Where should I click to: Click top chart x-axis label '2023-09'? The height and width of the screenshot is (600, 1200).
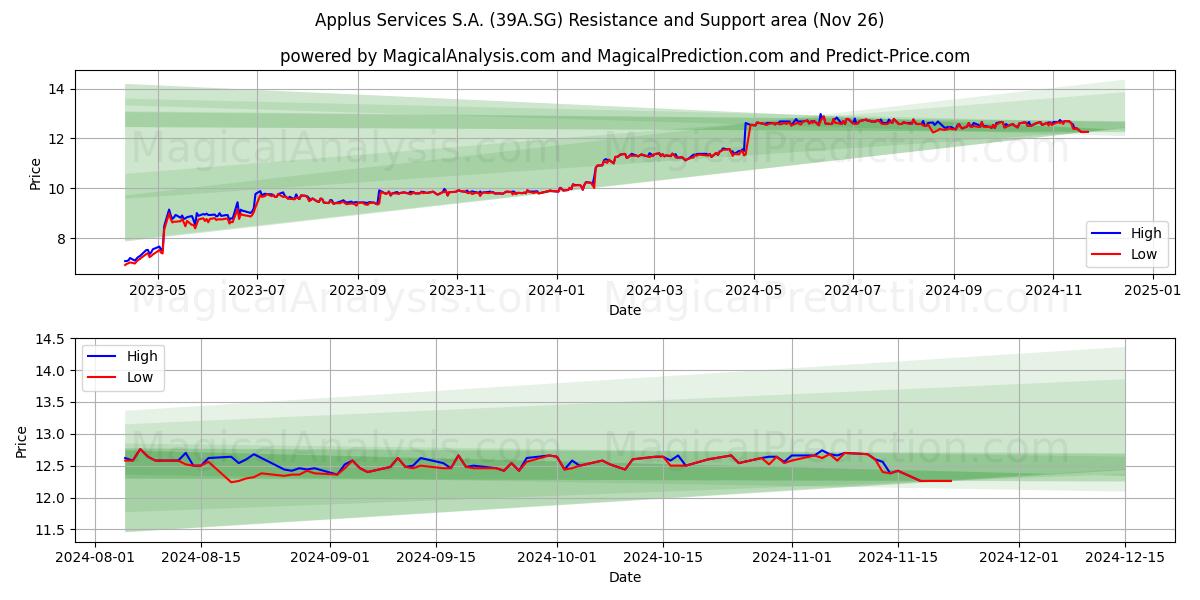point(358,291)
